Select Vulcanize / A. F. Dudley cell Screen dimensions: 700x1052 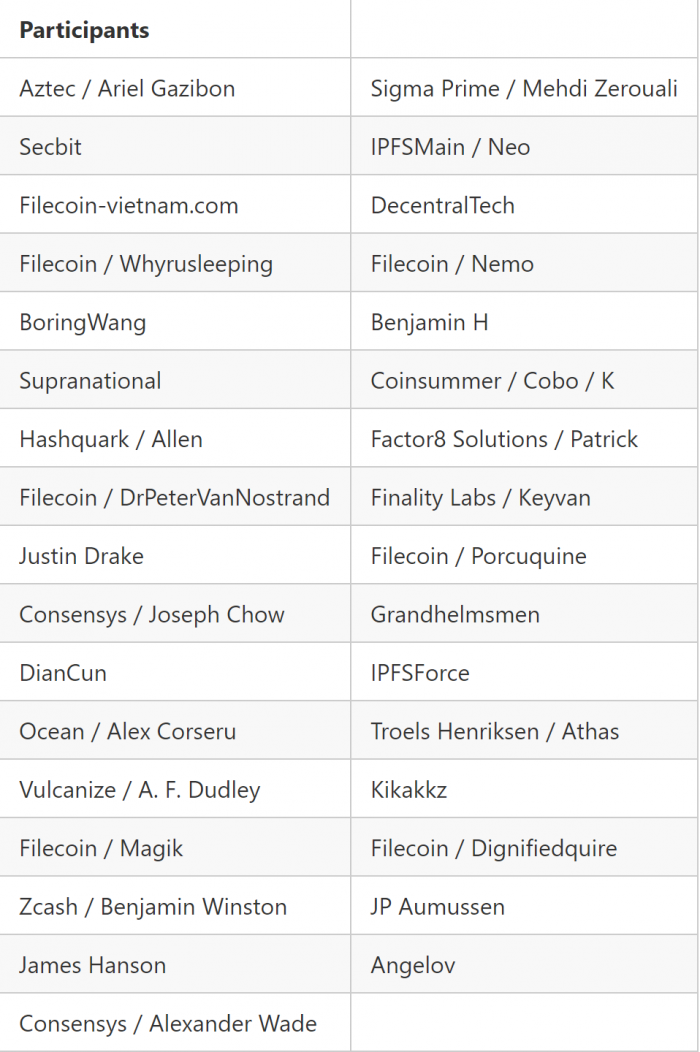pyautogui.click(x=174, y=788)
